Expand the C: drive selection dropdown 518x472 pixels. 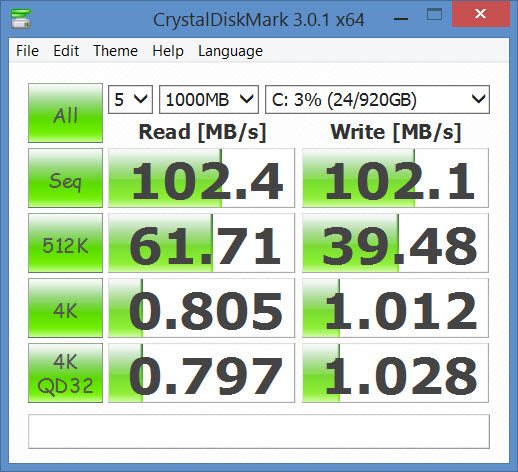point(377,100)
